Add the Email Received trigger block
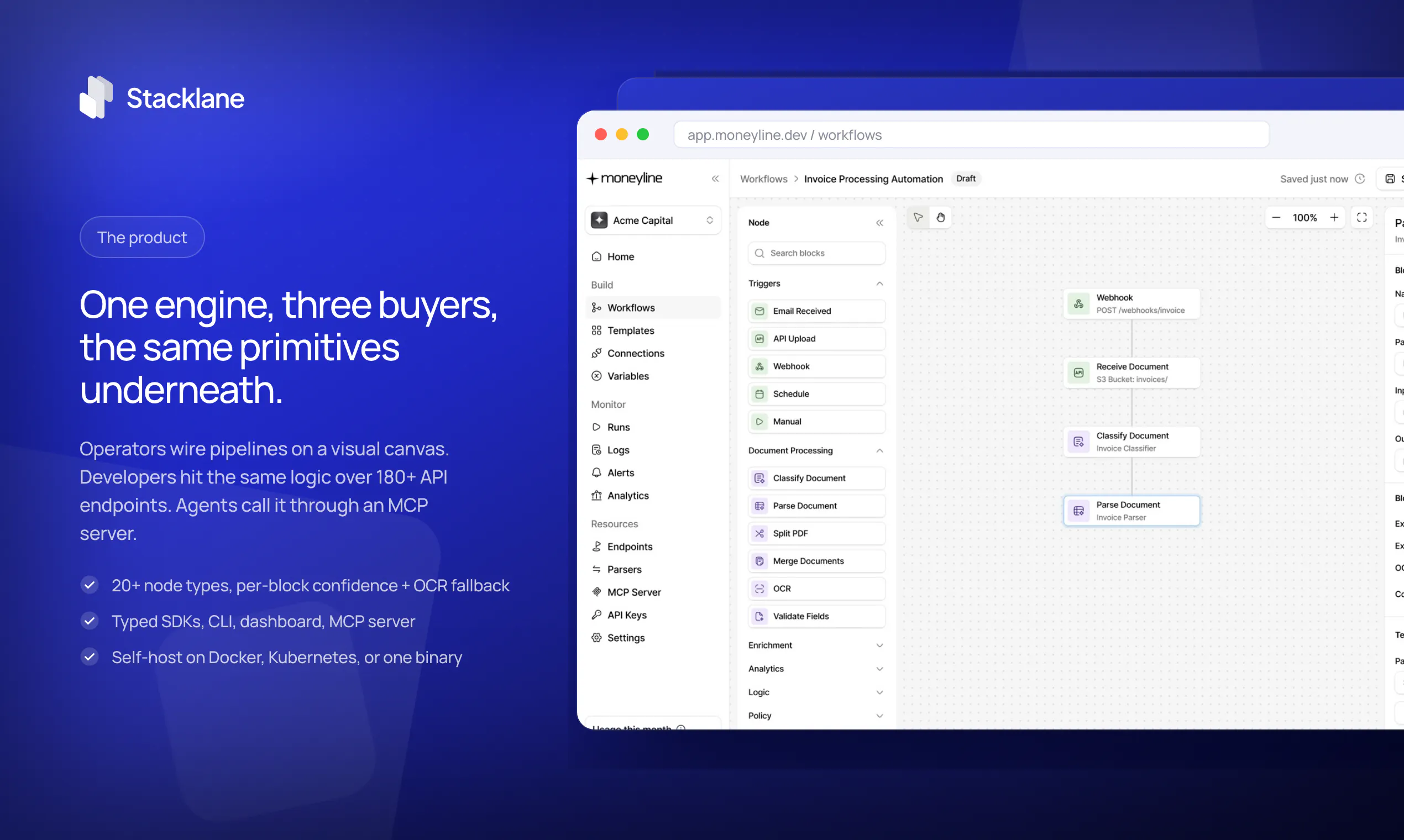The height and width of the screenshot is (840, 1404). tap(816, 311)
